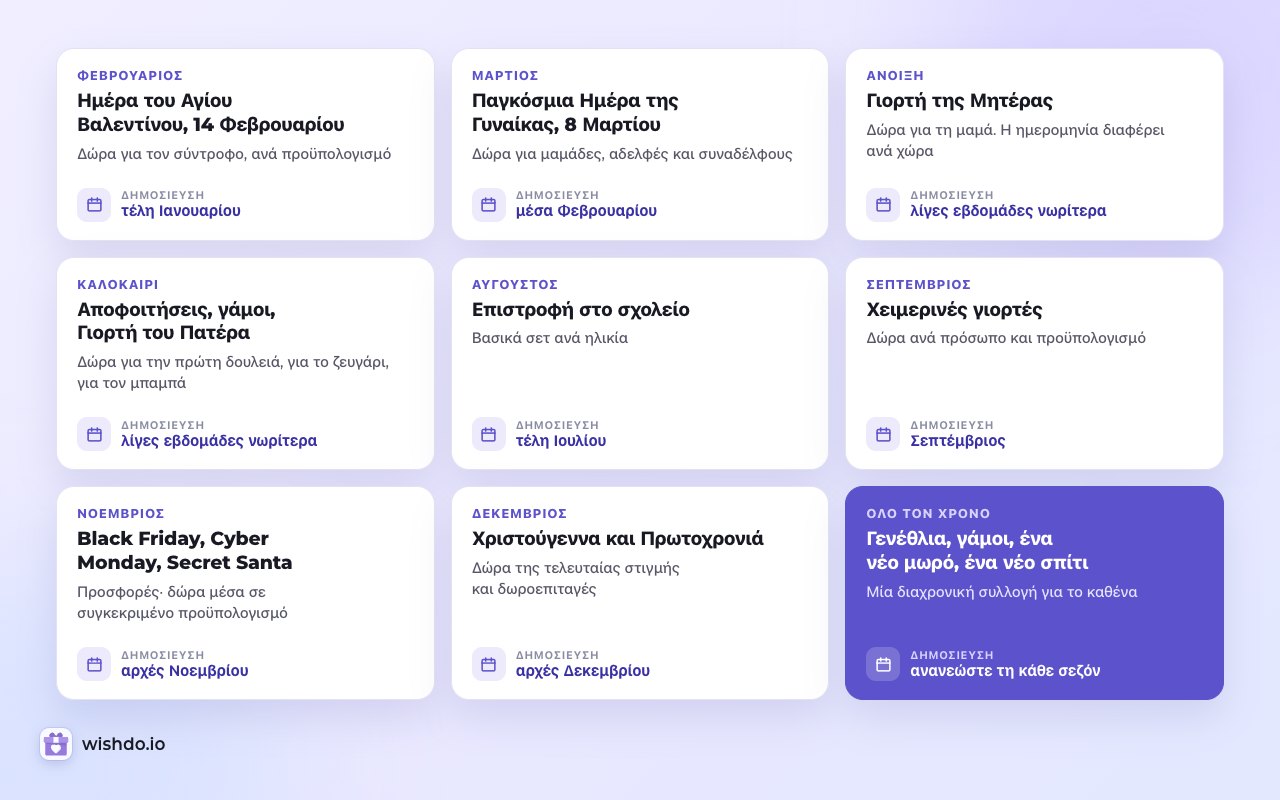Image resolution: width=1280 pixels, height=800 pixels.
Task: Click the calendar icon beside ανανεώστε τη κάθε σεζόν
Action: tap(883, 664)
